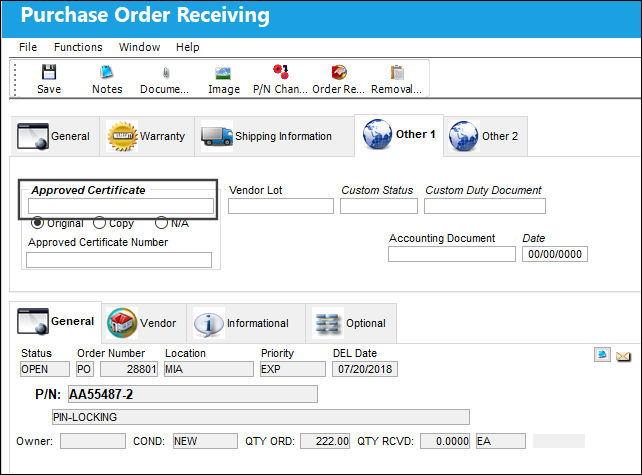Click the order type field showing PO
The height and width of the screenshot is (475, 642).
click(85, 369)
